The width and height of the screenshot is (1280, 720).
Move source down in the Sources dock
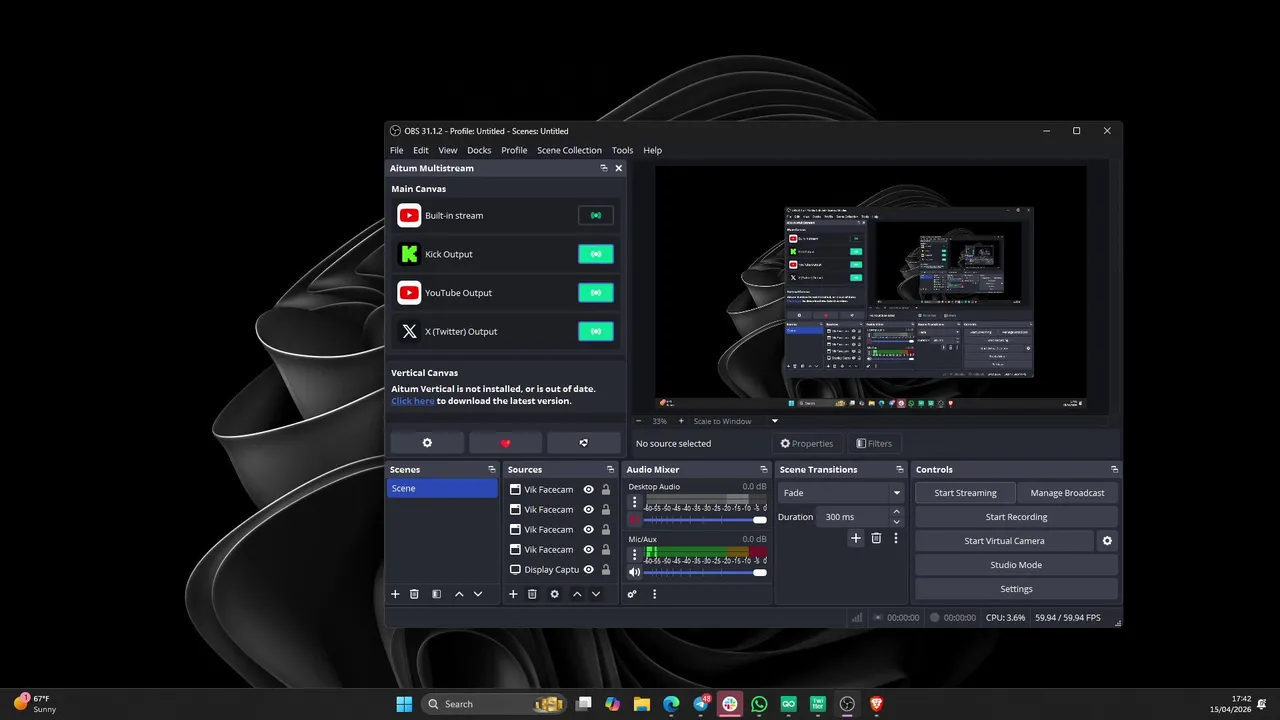596,594
